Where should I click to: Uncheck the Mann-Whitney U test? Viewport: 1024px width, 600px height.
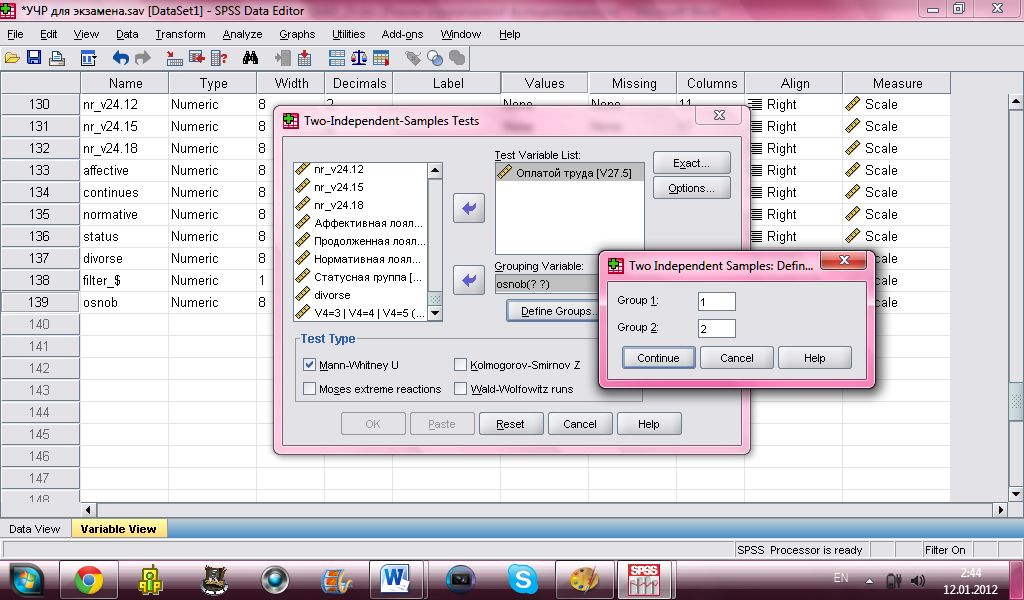(310, 365)
